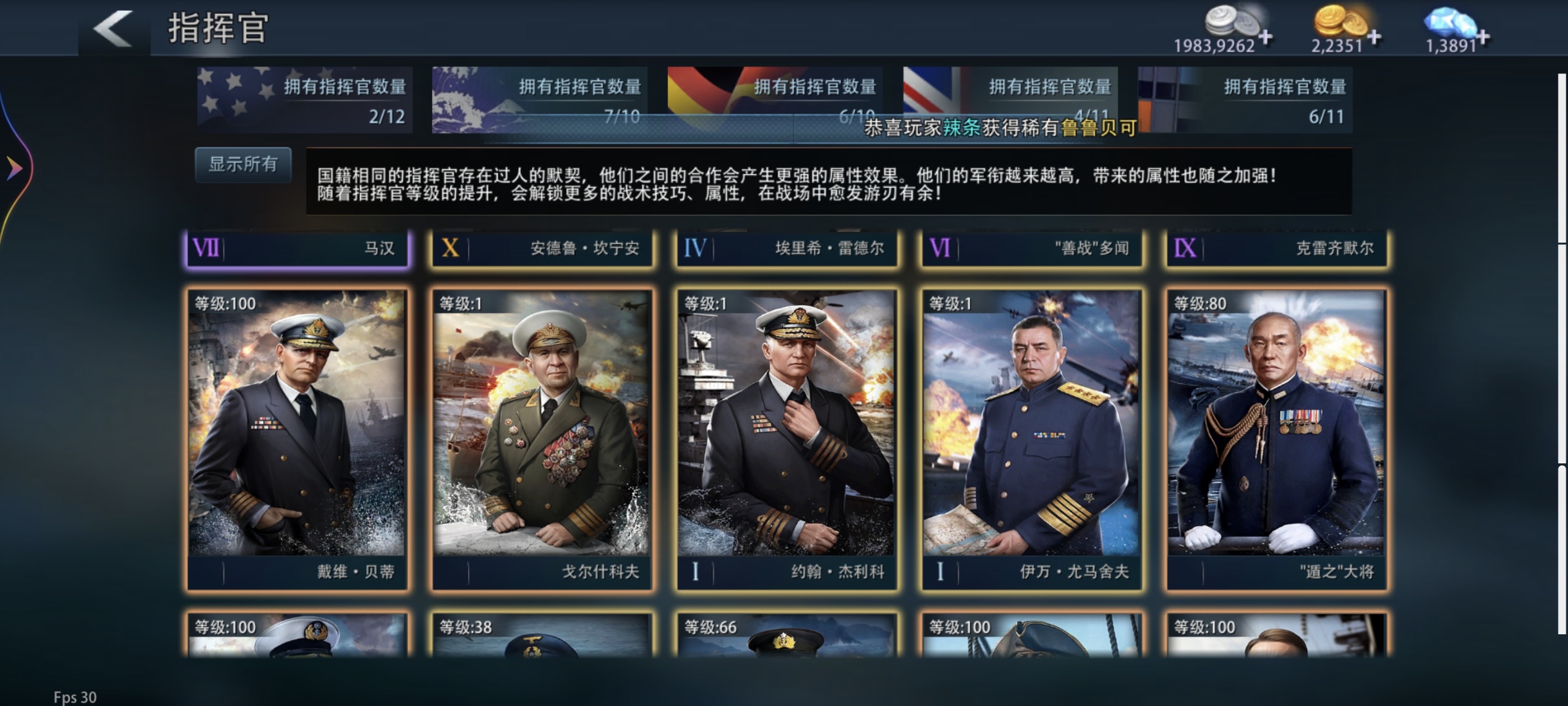Select the British flag commander tab
The image size is (1568, 706).
pos(1010,100)
